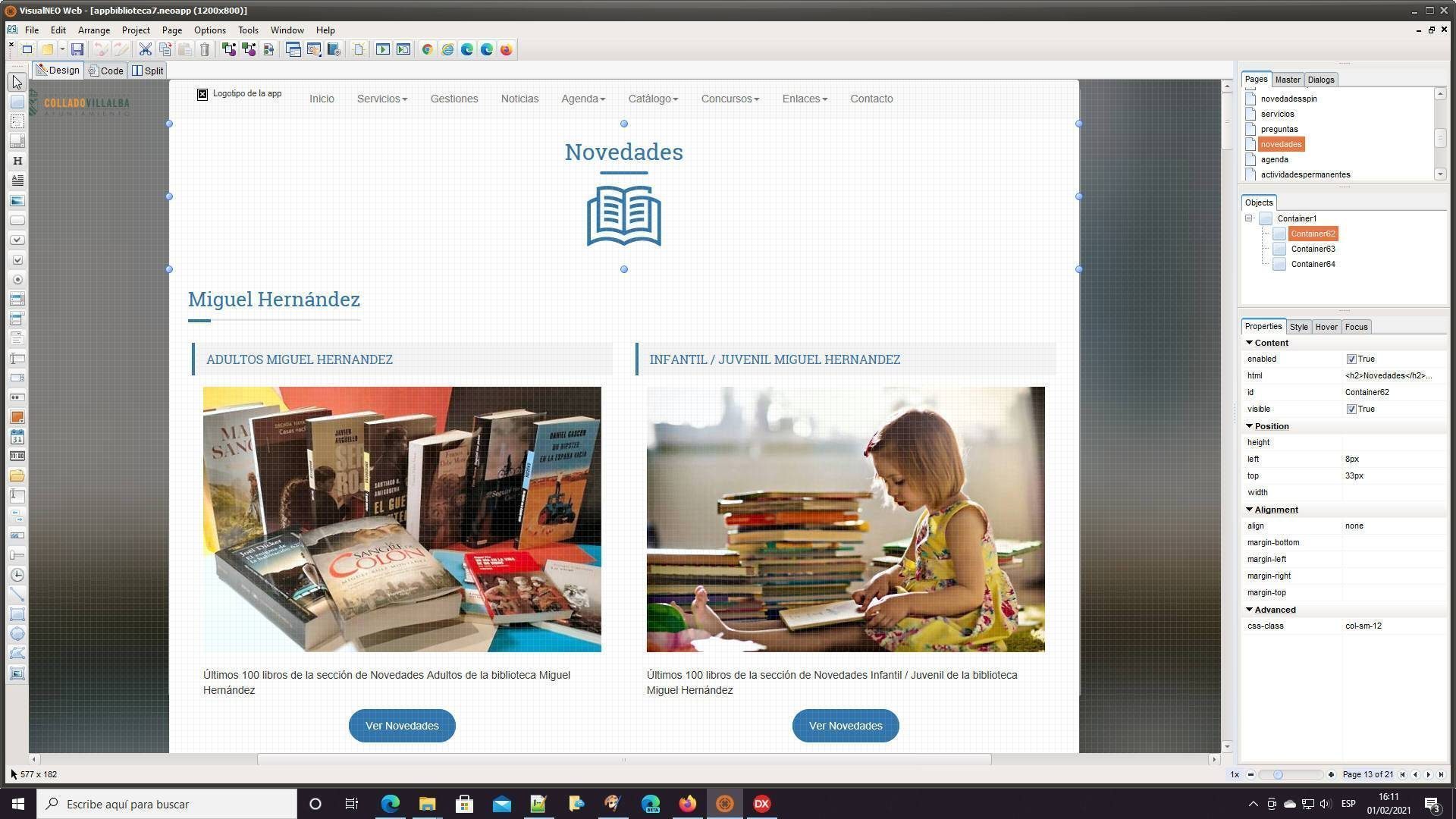Open app in Firefox toolbar icon

[x=507, y=49]
